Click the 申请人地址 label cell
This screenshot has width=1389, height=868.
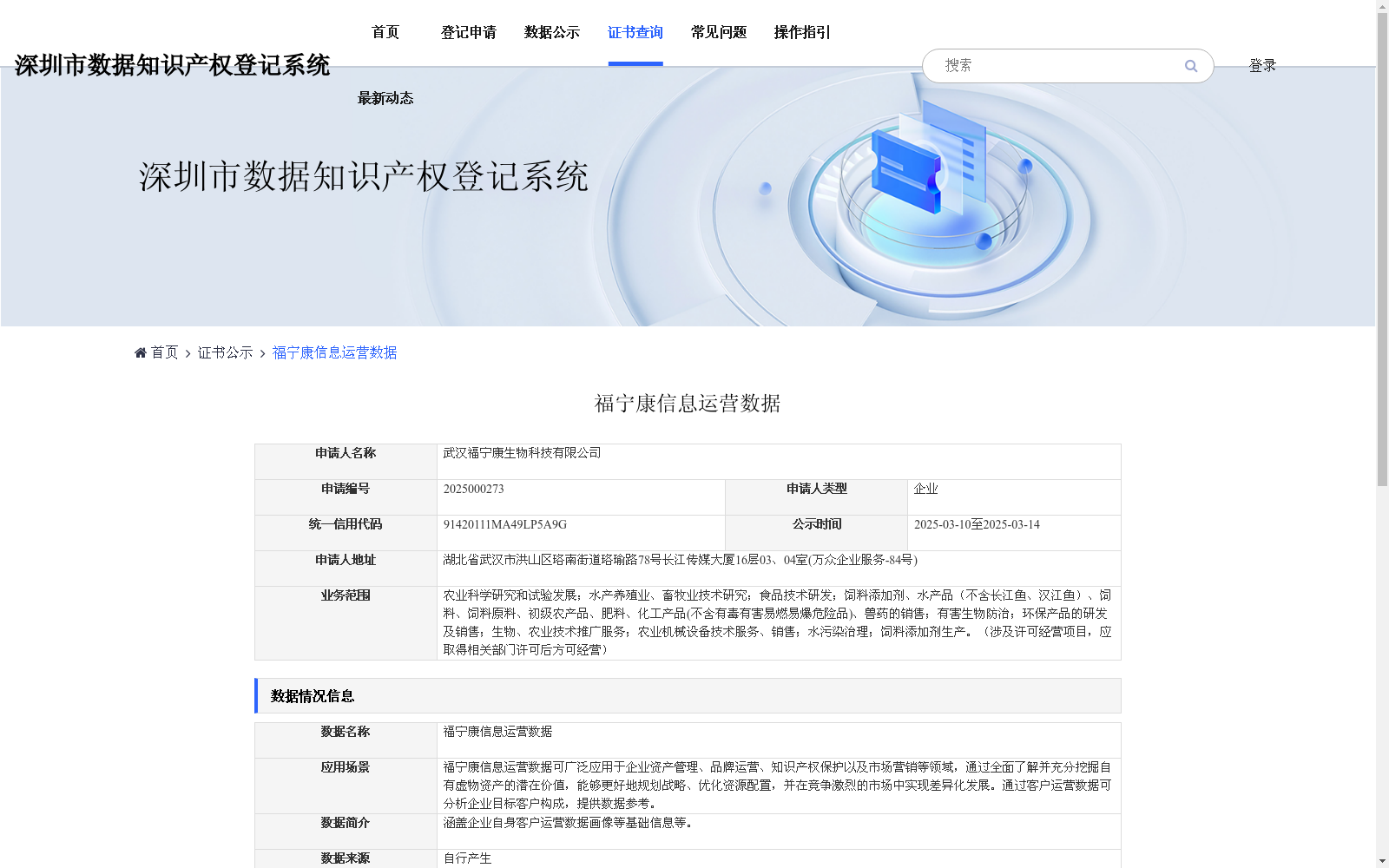pos(346,569)
